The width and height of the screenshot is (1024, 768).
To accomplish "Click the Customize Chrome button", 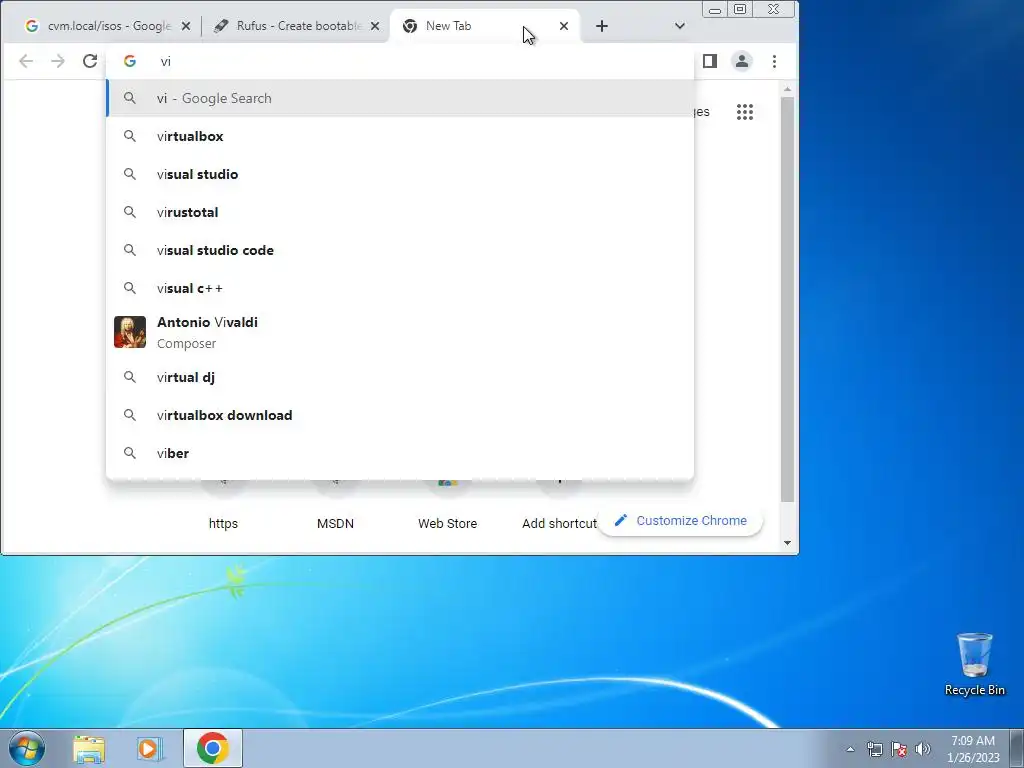I will (x=680, y=521).
